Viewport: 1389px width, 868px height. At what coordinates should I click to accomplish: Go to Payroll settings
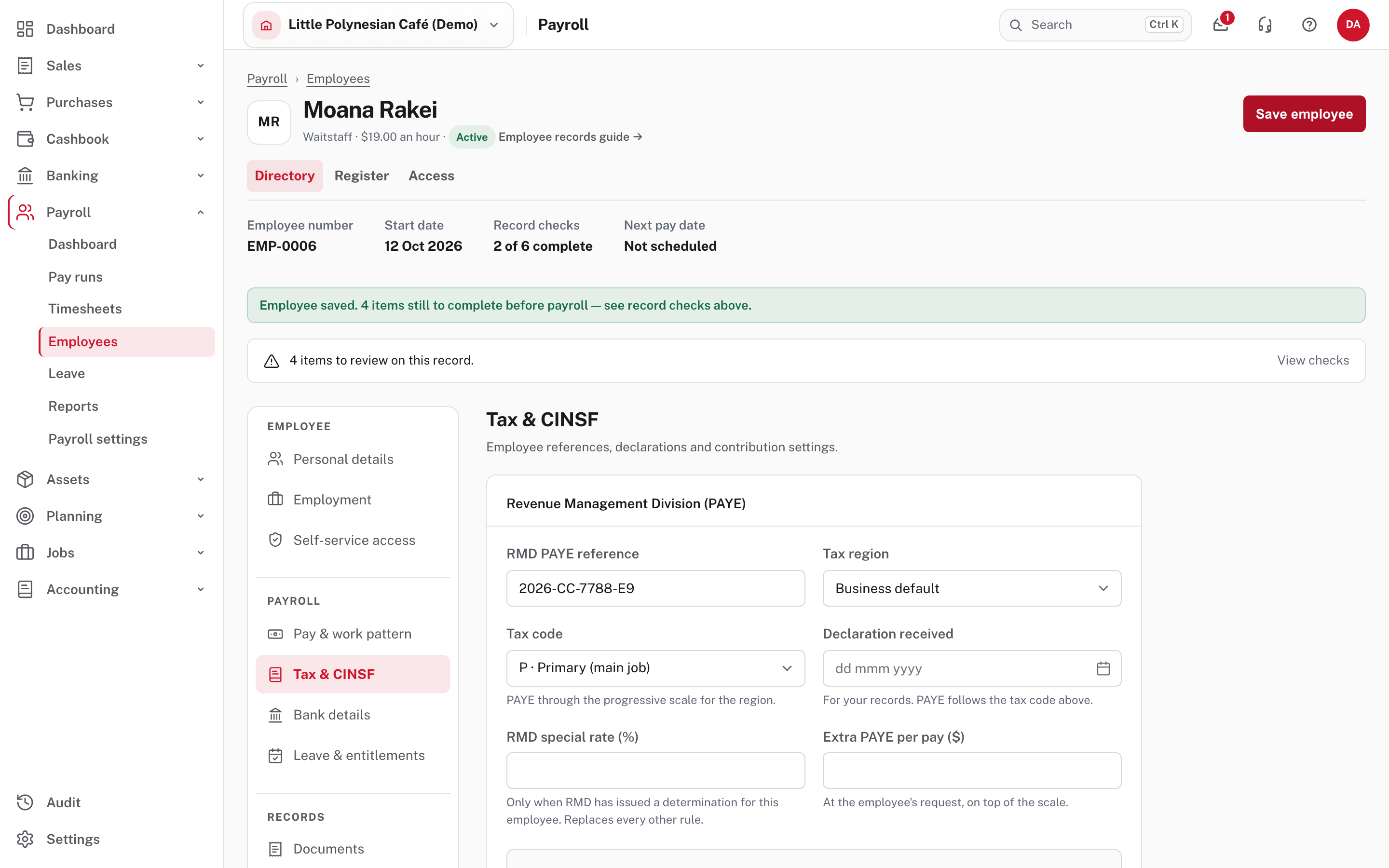coord(97,439)
